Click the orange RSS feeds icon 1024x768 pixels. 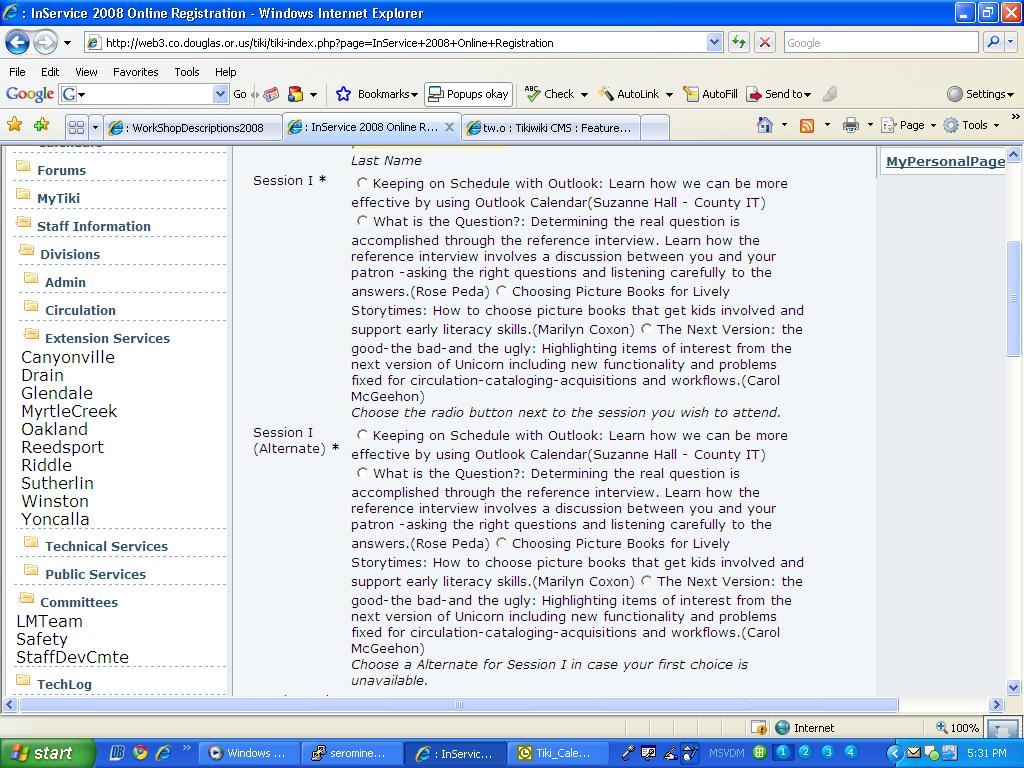(807, 125)
